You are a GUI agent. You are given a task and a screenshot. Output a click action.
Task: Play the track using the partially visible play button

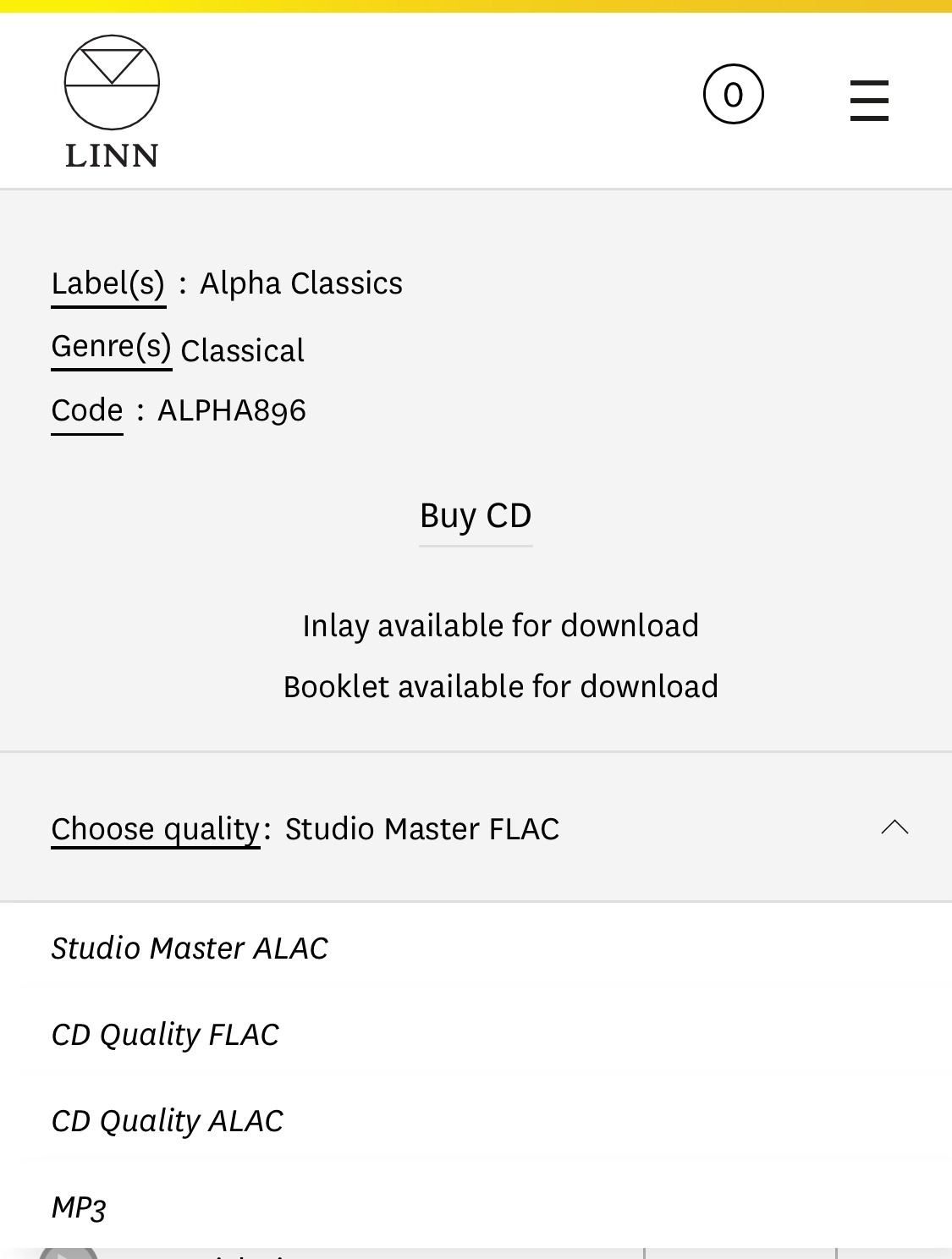coord(69,1252)
